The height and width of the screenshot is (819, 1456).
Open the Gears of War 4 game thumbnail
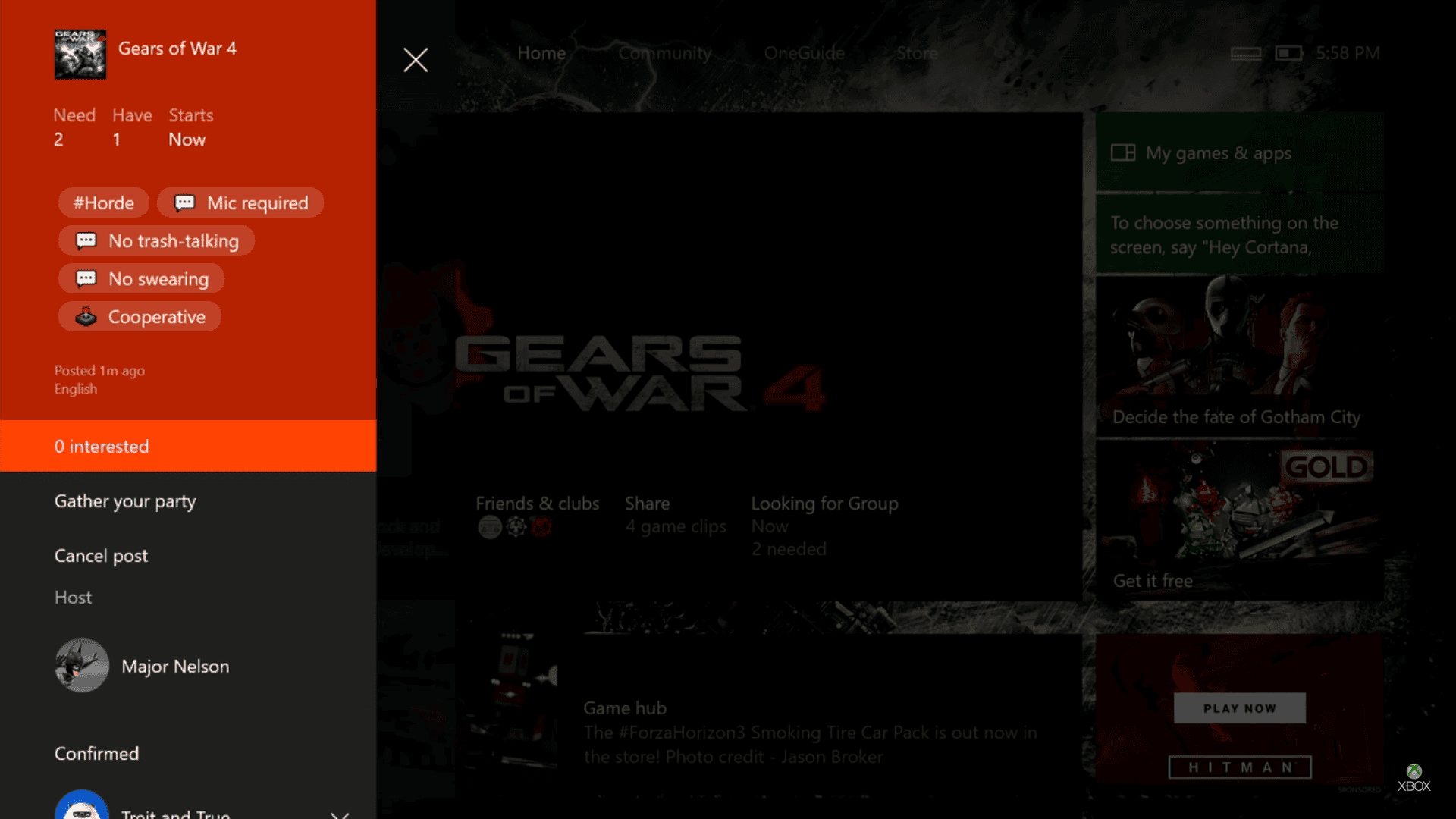pyautogui.click(x=80, y=55)
